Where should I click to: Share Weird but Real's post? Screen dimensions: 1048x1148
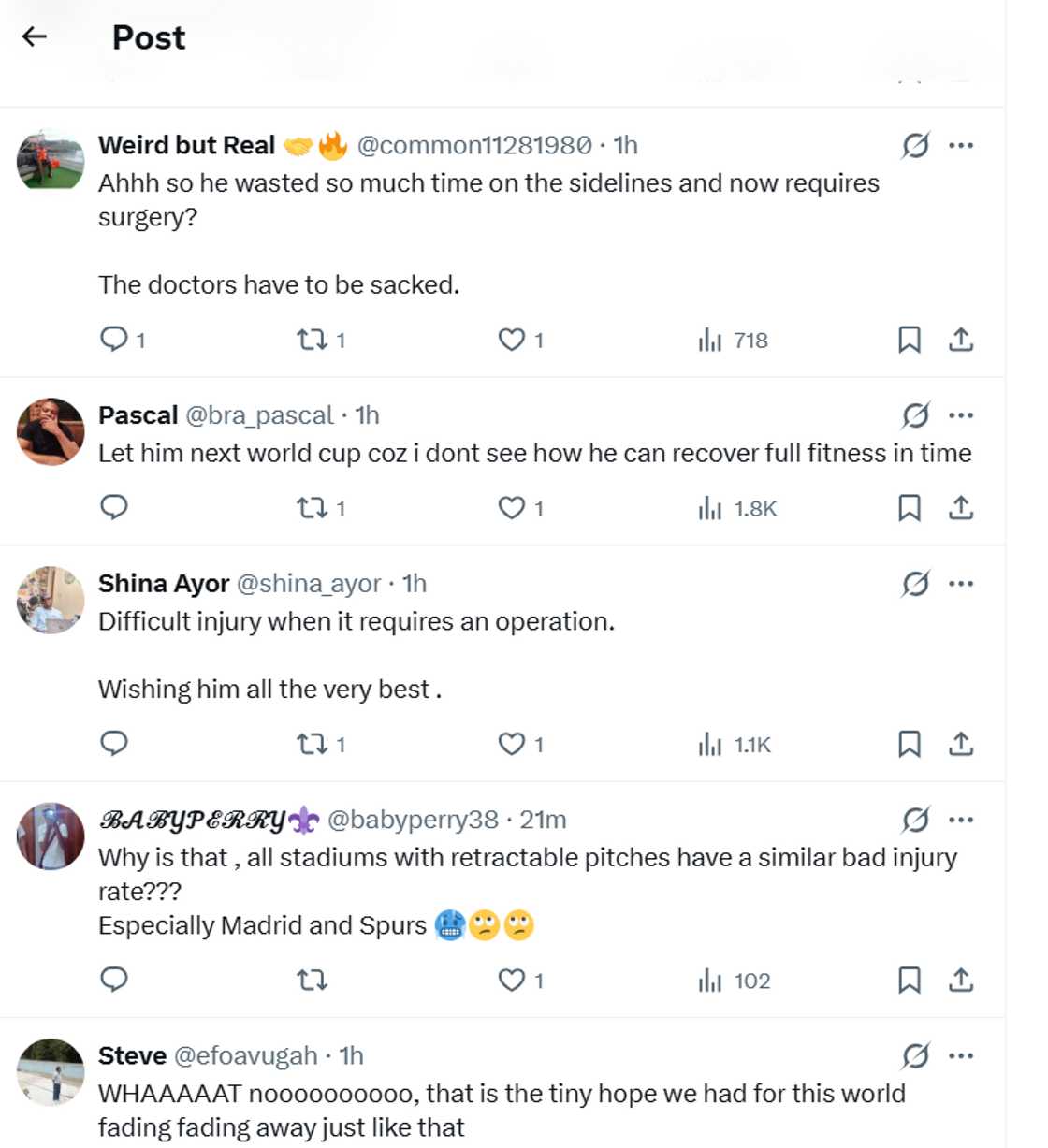pos(960,340)
